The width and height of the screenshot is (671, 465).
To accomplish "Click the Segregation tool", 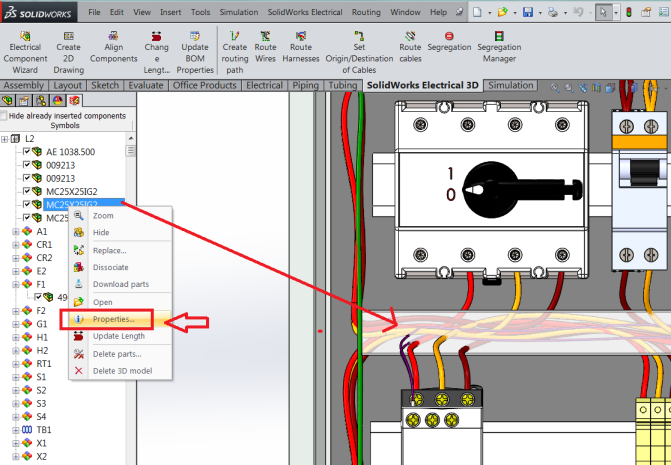I will pos(449,41).
